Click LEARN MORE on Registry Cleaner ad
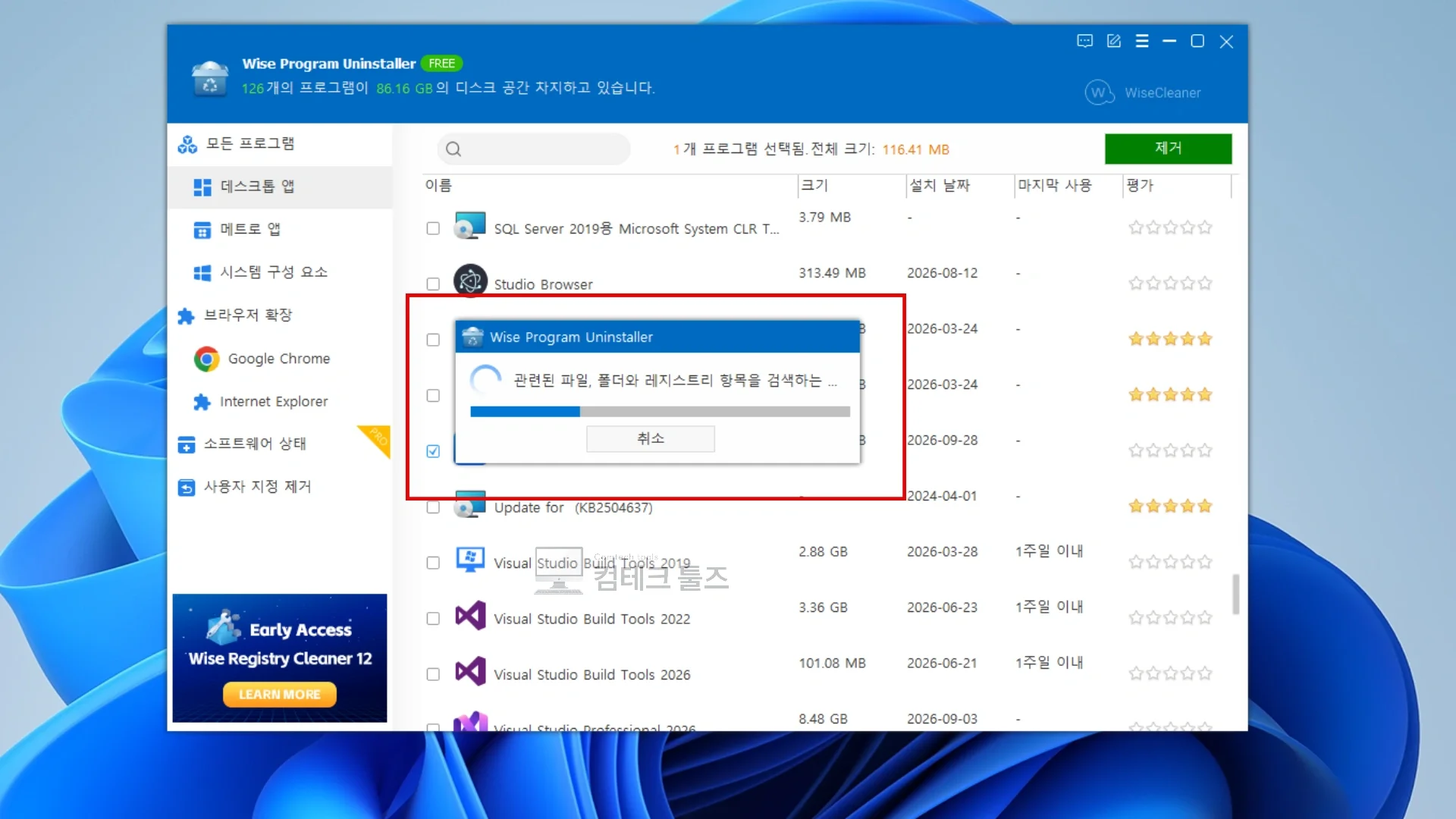Image resolution: width=1456 pixels, height=819 pixels. click(280, 694)
